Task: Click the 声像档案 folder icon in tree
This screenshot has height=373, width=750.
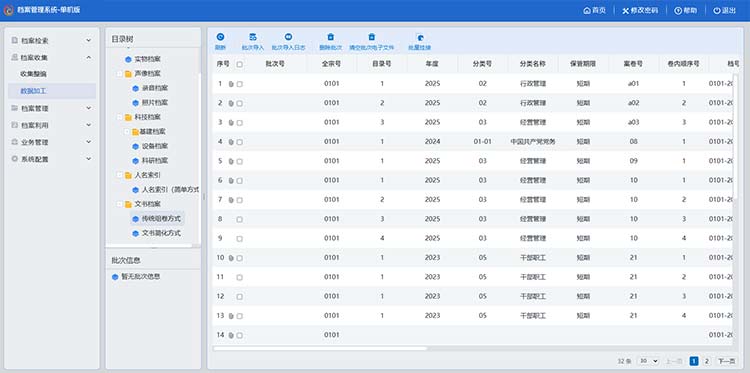Action: tap(128, 74)
